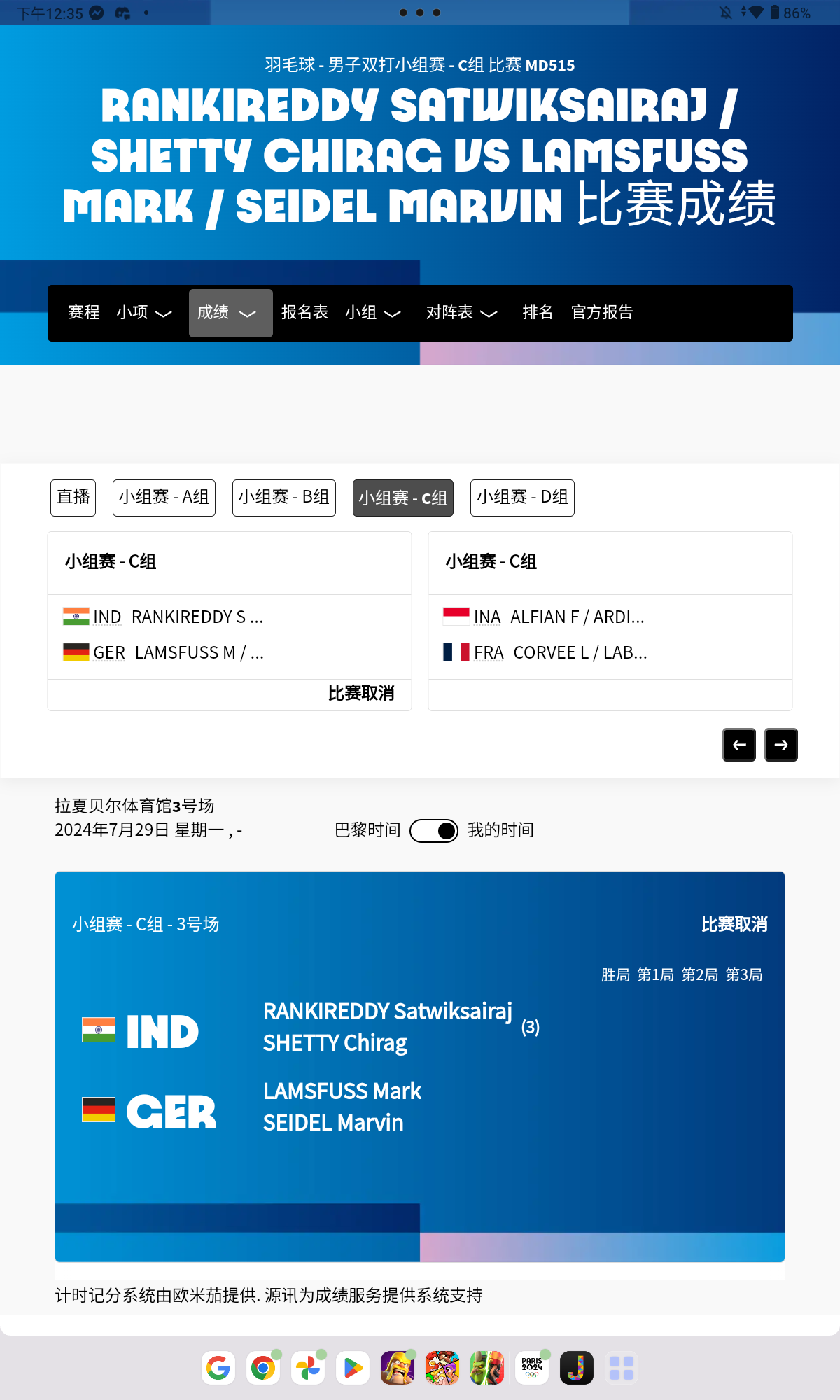Tap the game controller notification icon
The width and height of the screenshot is (840, 1400).
click(122, 13)
